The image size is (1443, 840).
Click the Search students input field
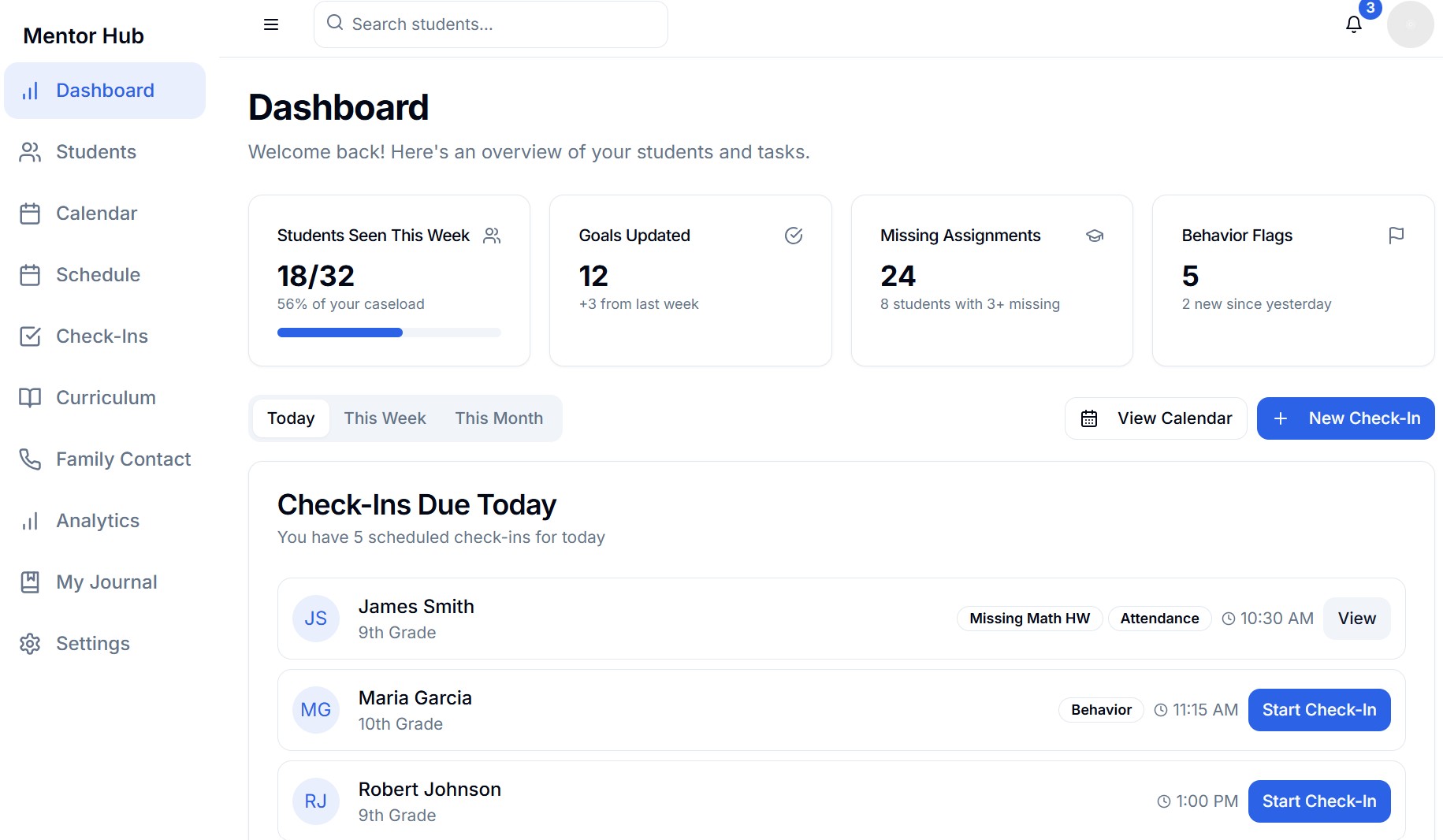pyautogui.click(x=491, y=24)
